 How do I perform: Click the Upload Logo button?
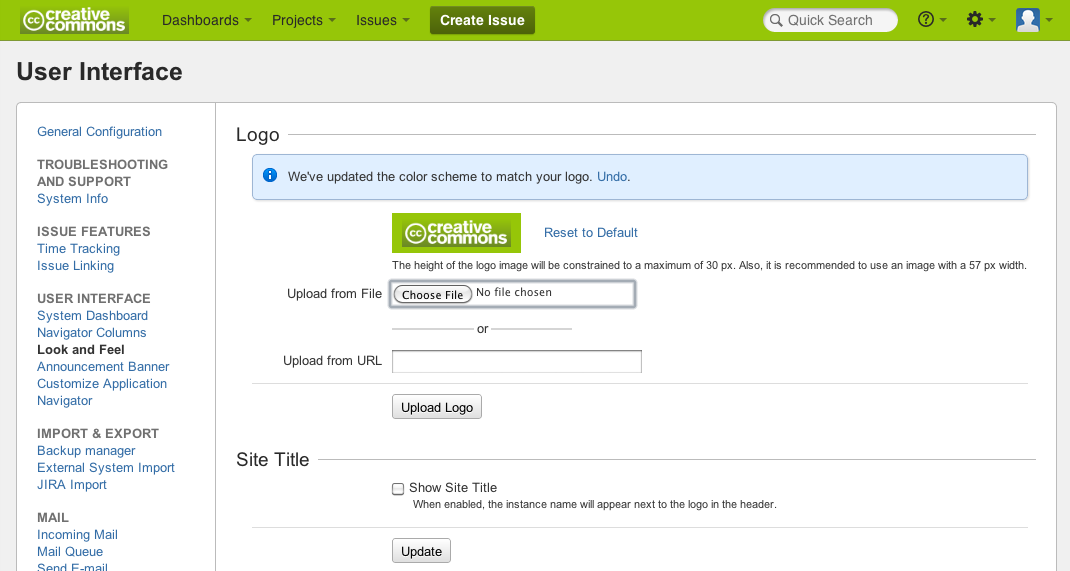point(437,407)
